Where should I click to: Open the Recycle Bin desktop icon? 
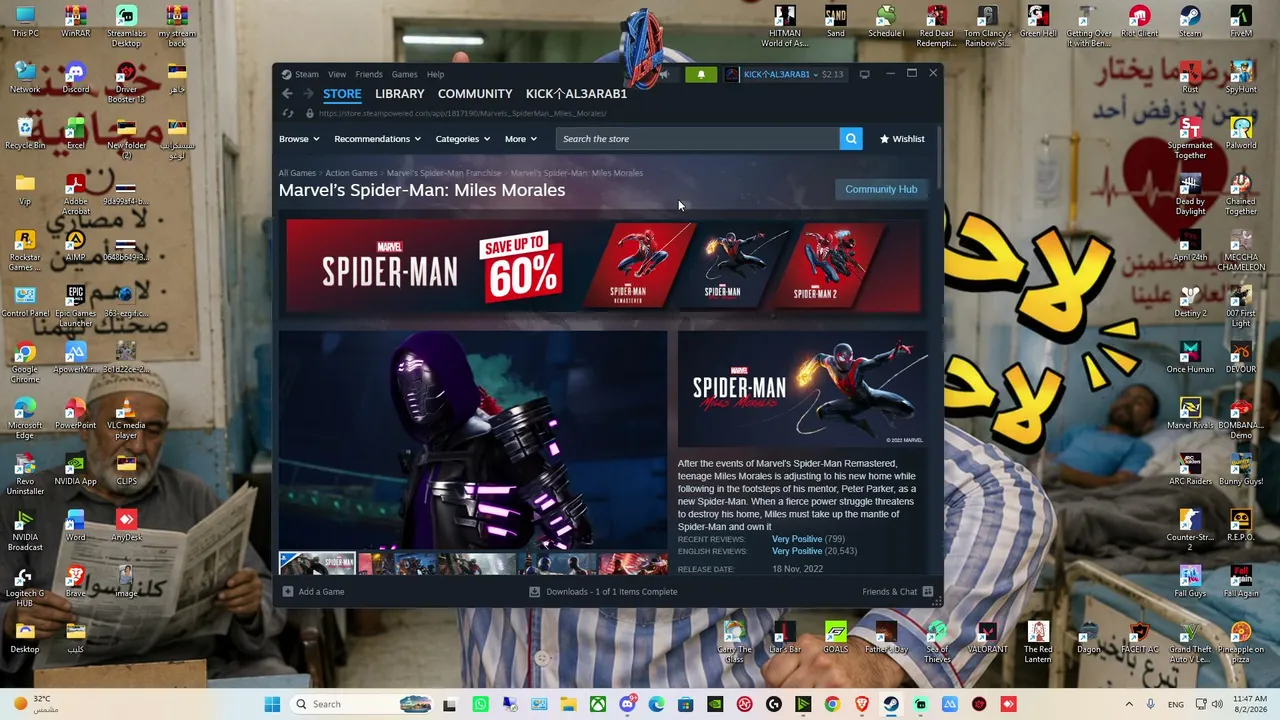[x=25, y=134]
